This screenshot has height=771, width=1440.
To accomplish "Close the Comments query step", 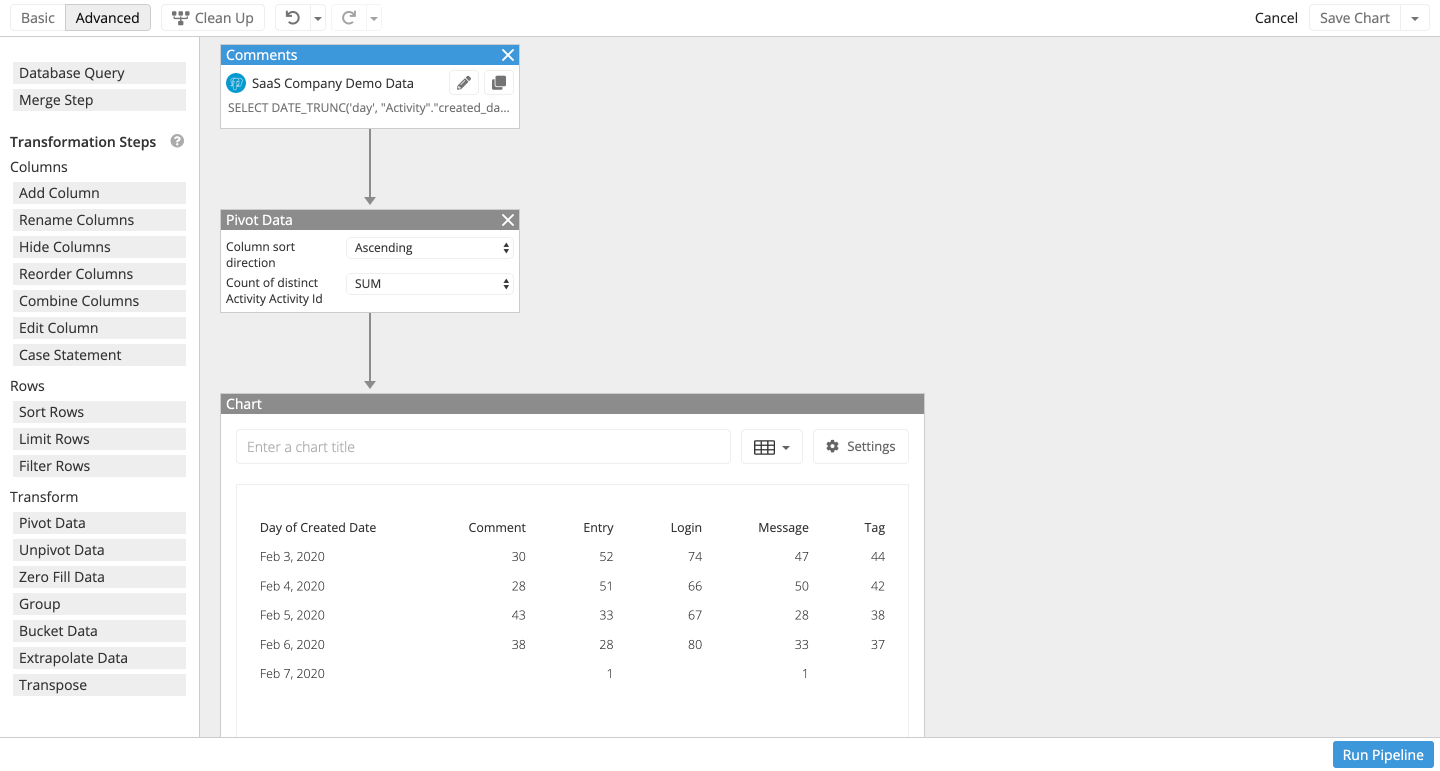I will point(508,55).
